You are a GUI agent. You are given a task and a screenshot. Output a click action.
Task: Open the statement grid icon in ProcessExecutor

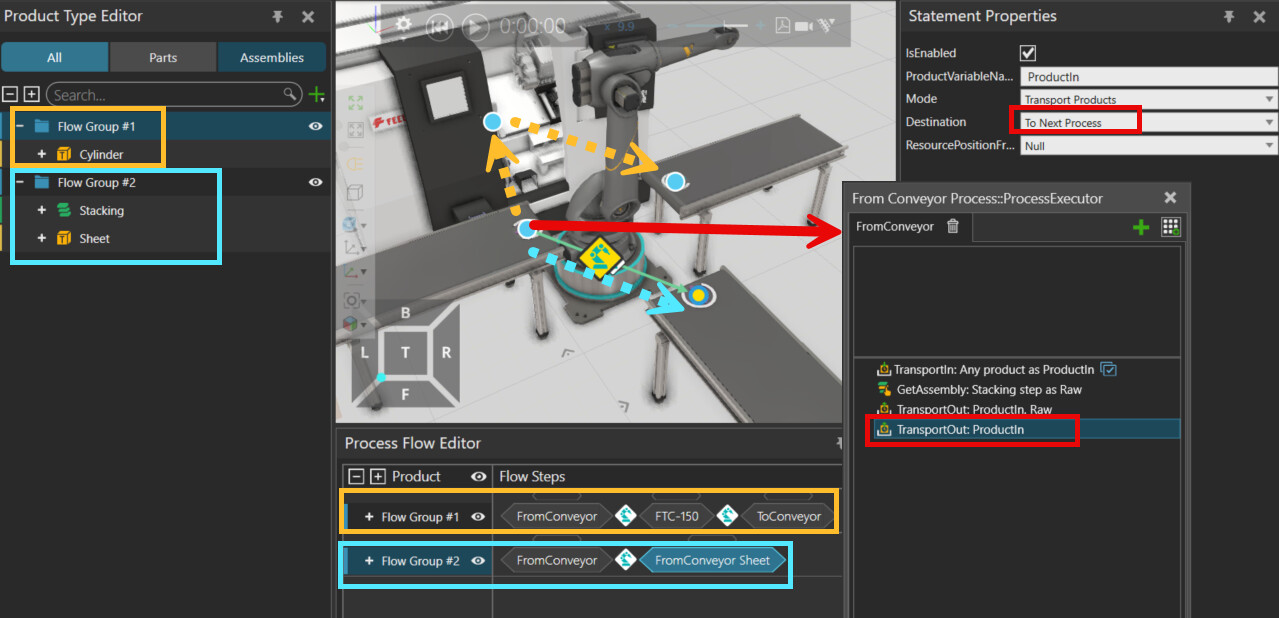pos(1170,227)
